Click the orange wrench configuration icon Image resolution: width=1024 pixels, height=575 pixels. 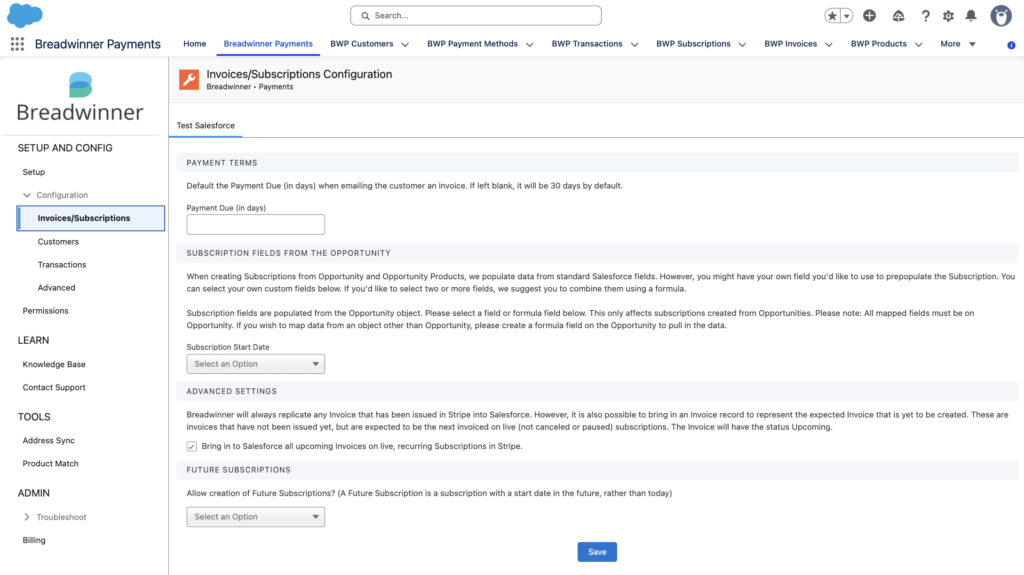pyautogui.click(x=189, y=80)
